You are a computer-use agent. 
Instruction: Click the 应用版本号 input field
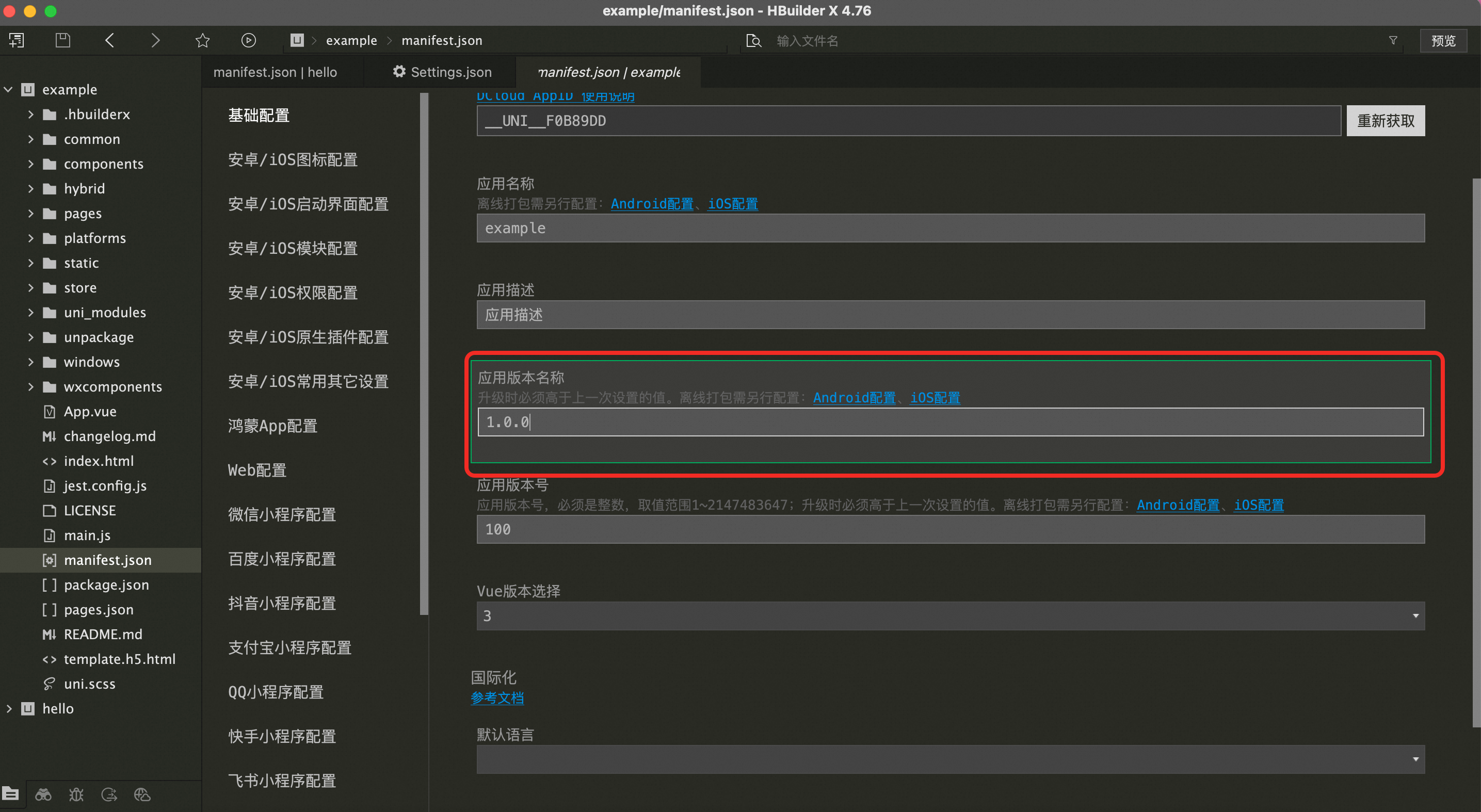coord(950,529)
